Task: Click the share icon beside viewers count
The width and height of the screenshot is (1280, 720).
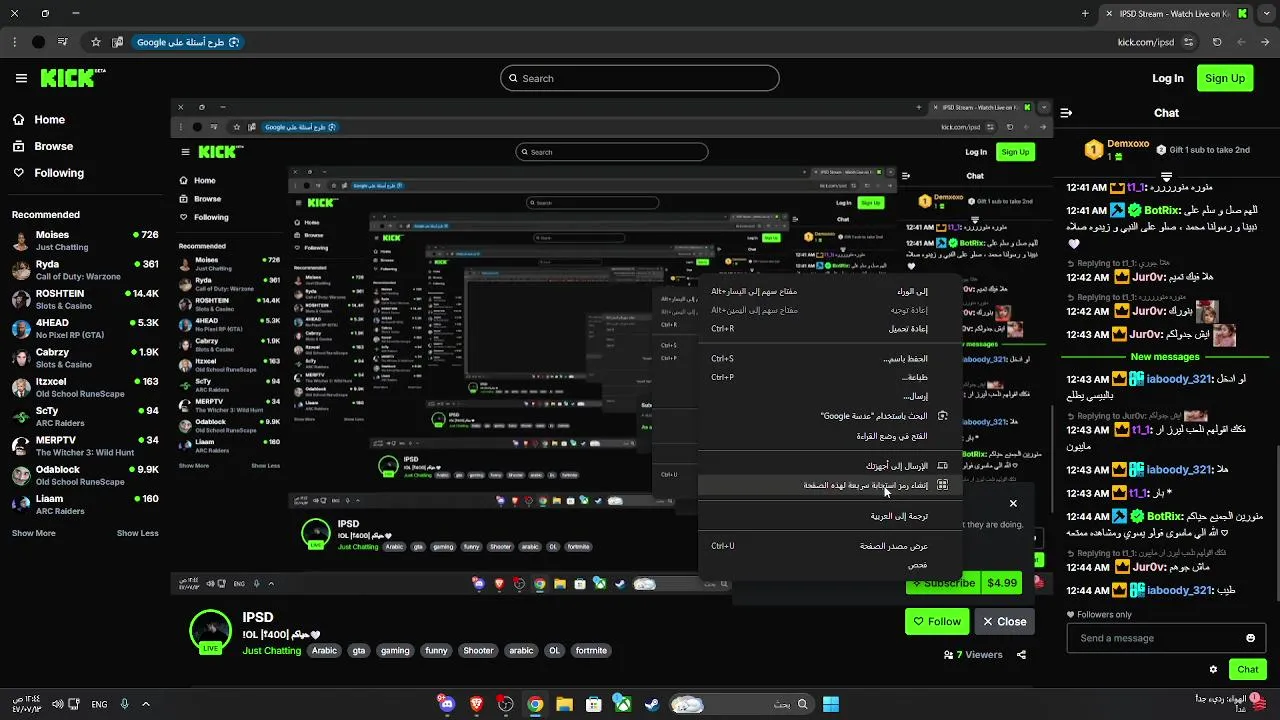Action: point(1021,655)
